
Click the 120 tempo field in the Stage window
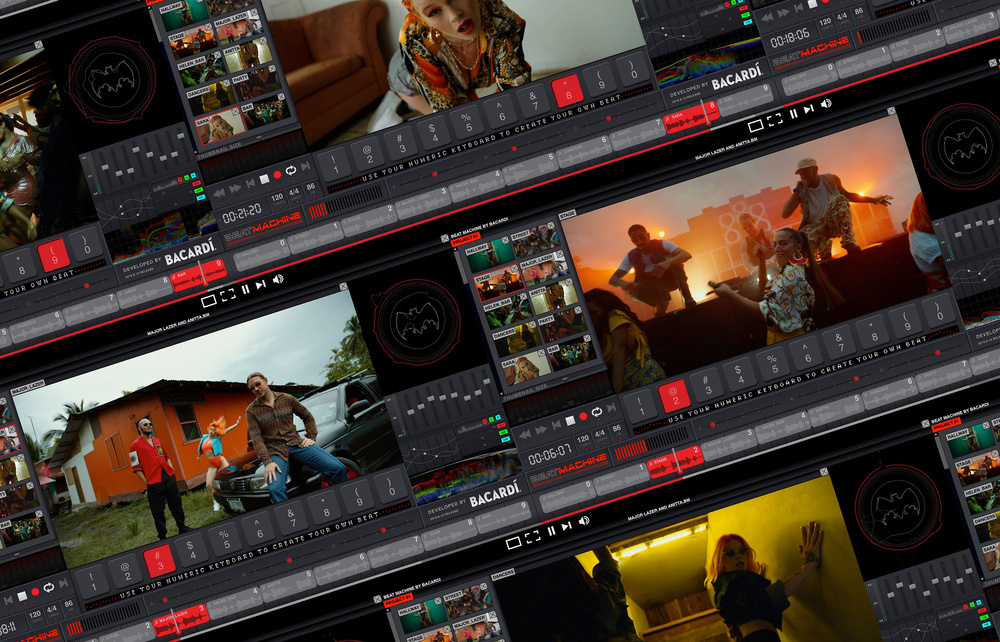(583, 441)
